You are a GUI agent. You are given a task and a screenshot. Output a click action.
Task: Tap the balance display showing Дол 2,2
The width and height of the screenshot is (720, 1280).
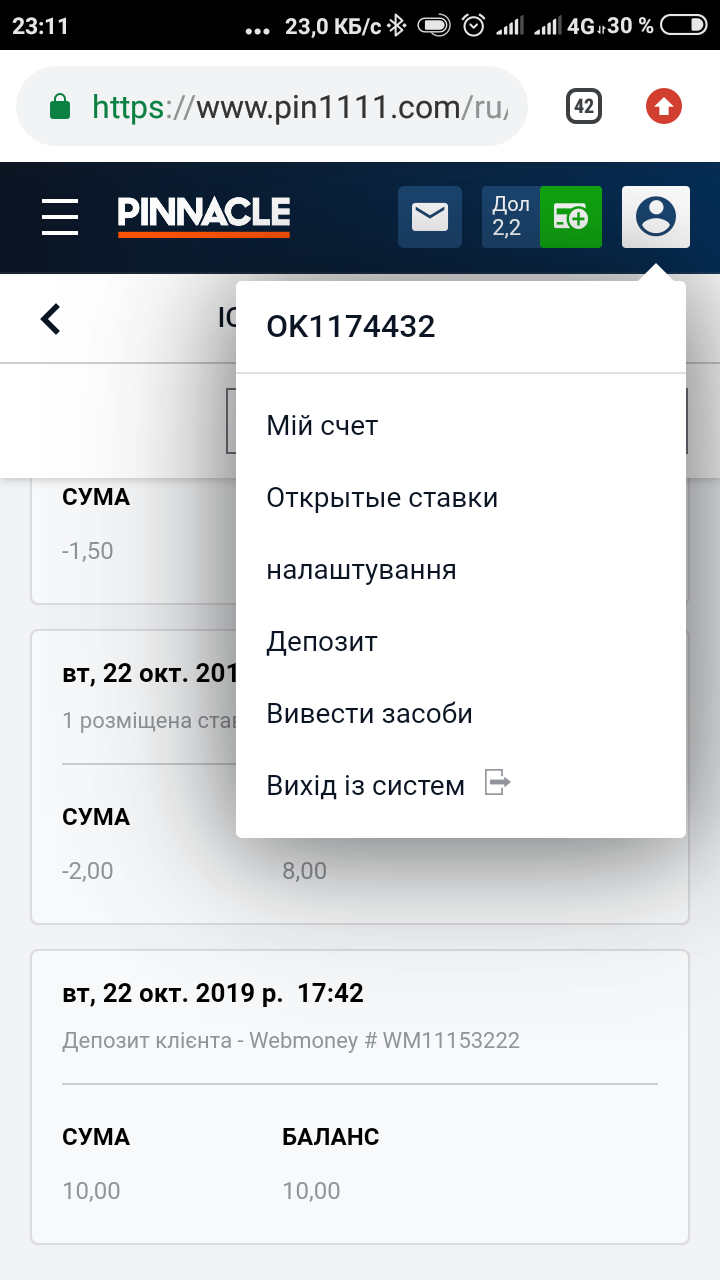coord(511,217)
